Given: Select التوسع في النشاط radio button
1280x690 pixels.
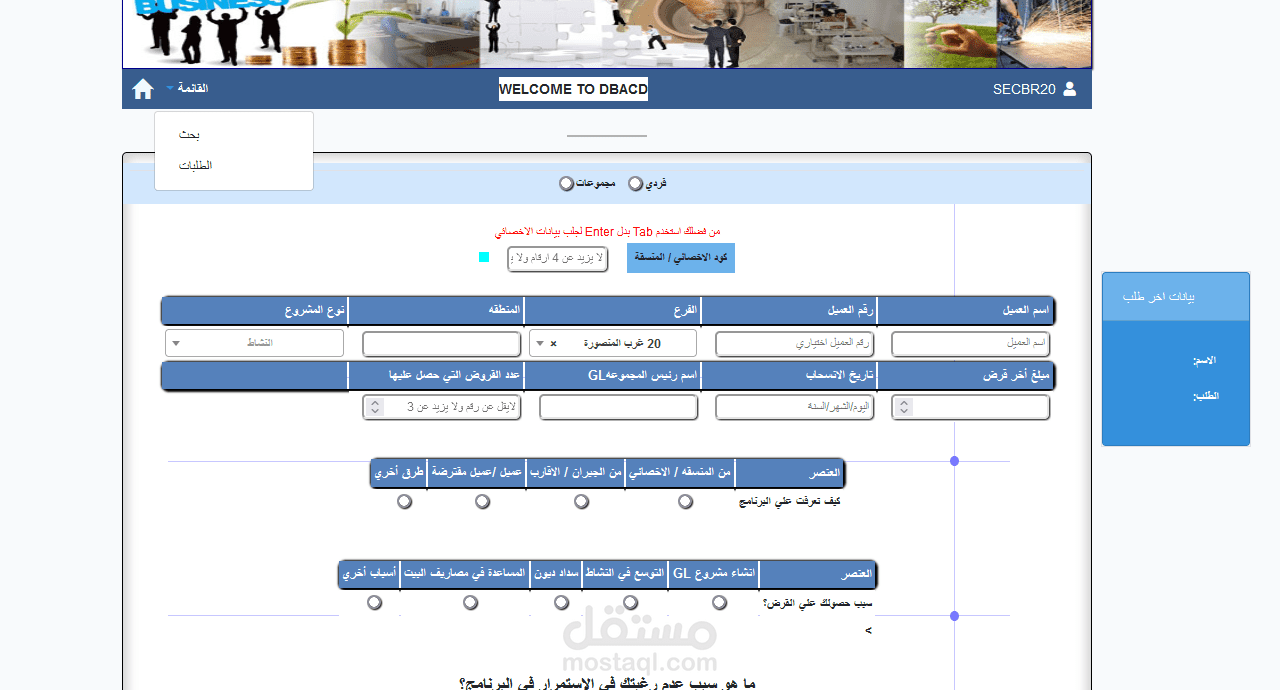Looking at the screenshot, I should [x=631, y=602].
